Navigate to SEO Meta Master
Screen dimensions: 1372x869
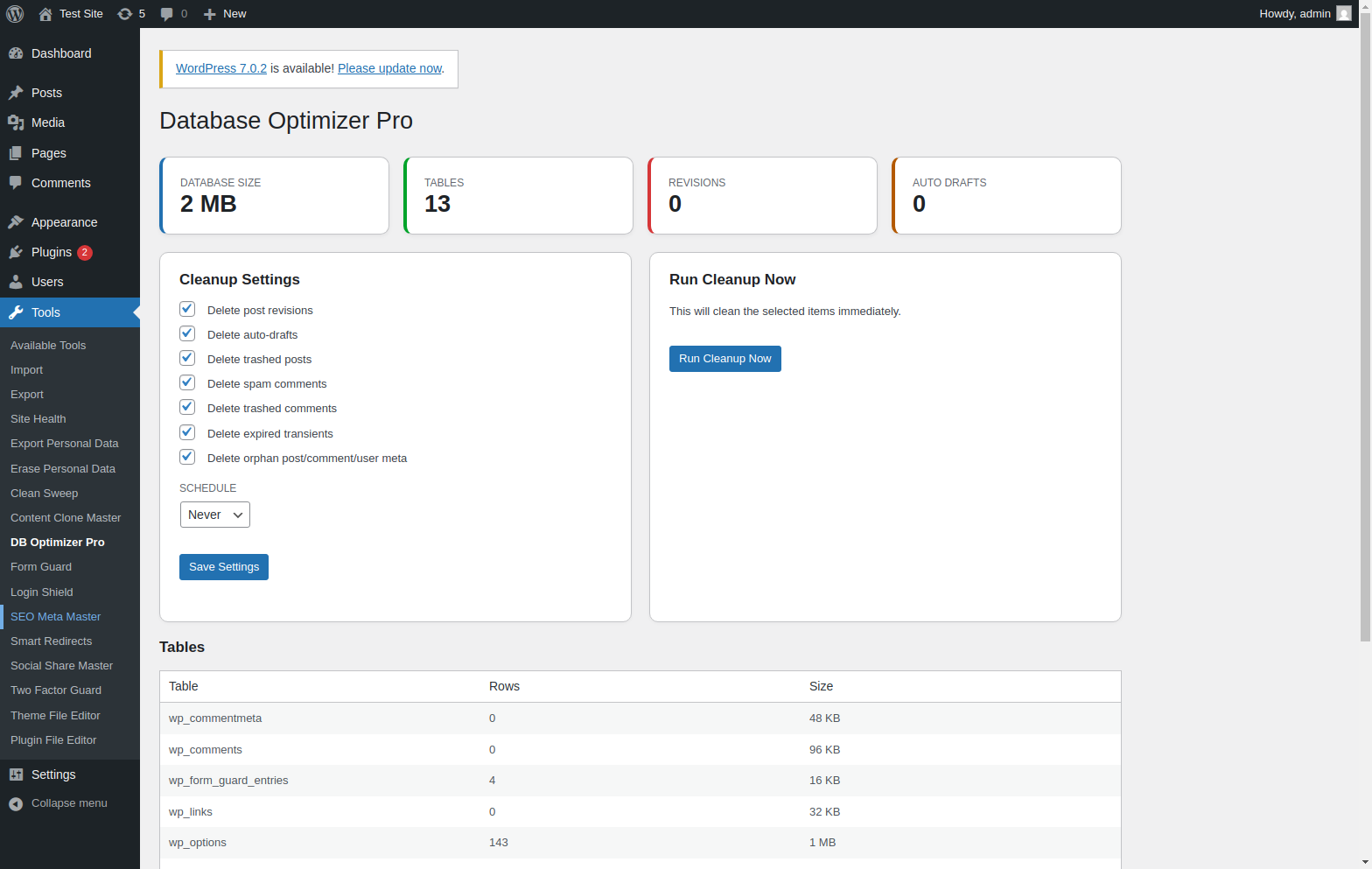point(56,617)
